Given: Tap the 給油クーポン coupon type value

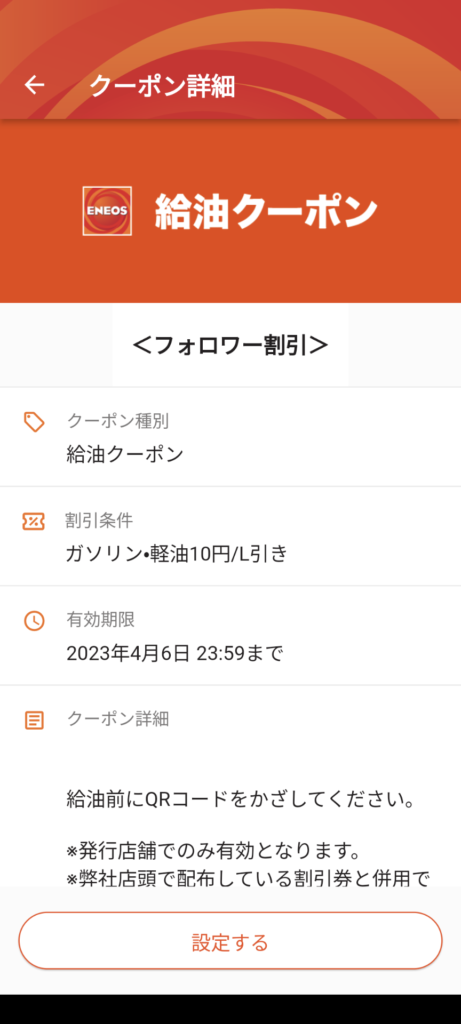Looking at the screenshot, I should click(125, 454).
